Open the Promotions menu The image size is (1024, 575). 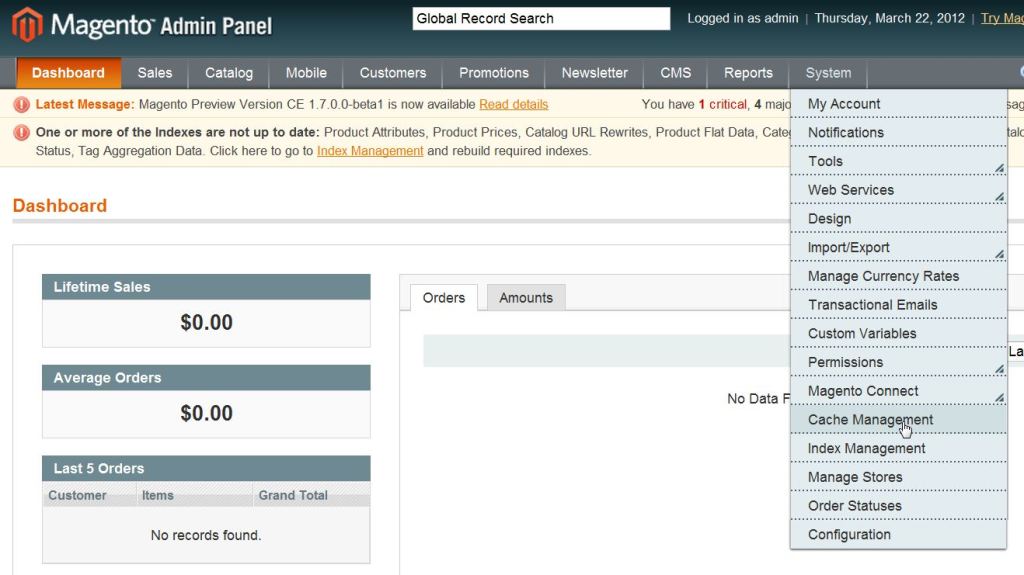point(494,73)
